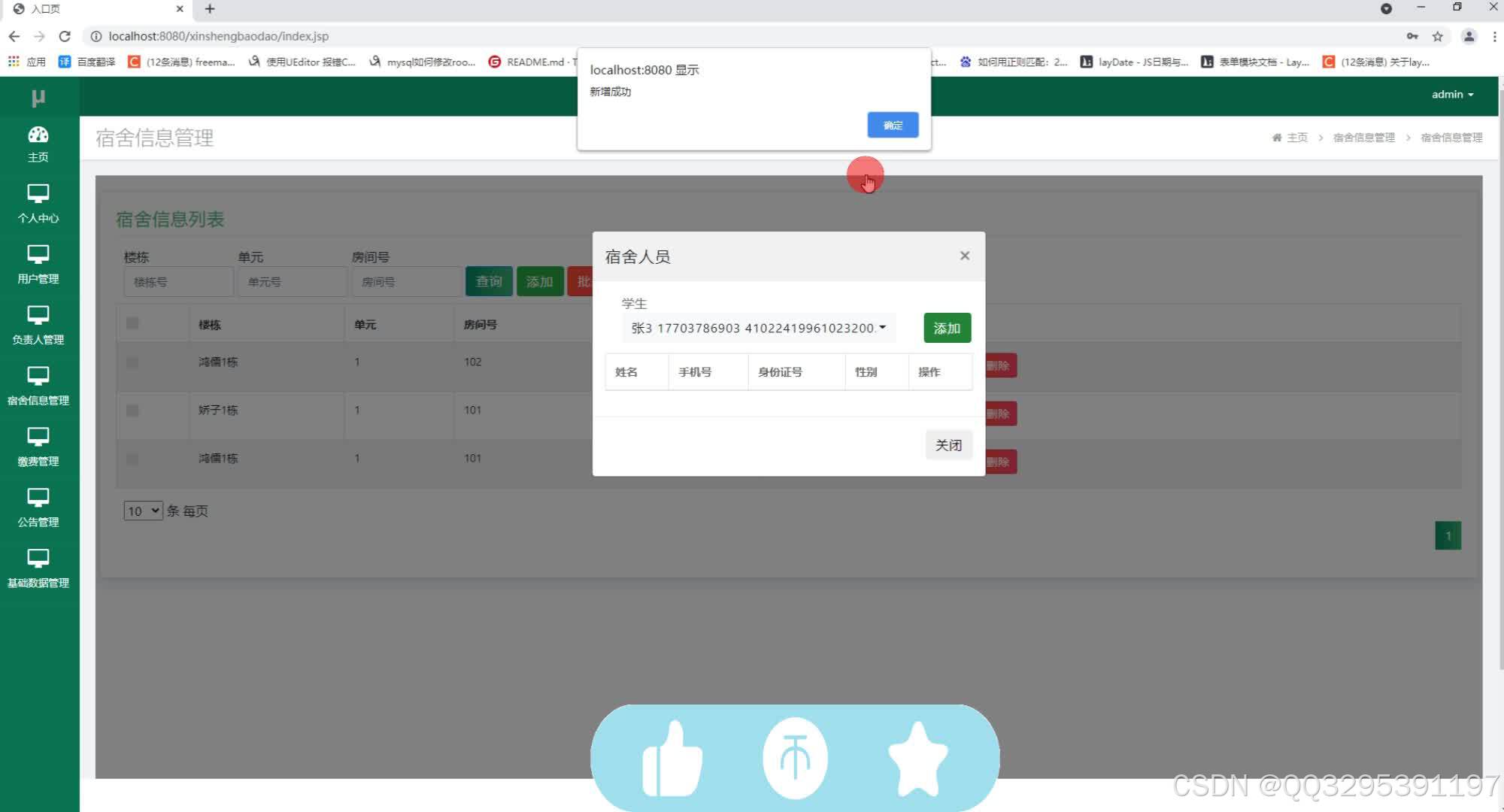Tick checkbox for 矫子1栋 row

(x=132, y=411)
